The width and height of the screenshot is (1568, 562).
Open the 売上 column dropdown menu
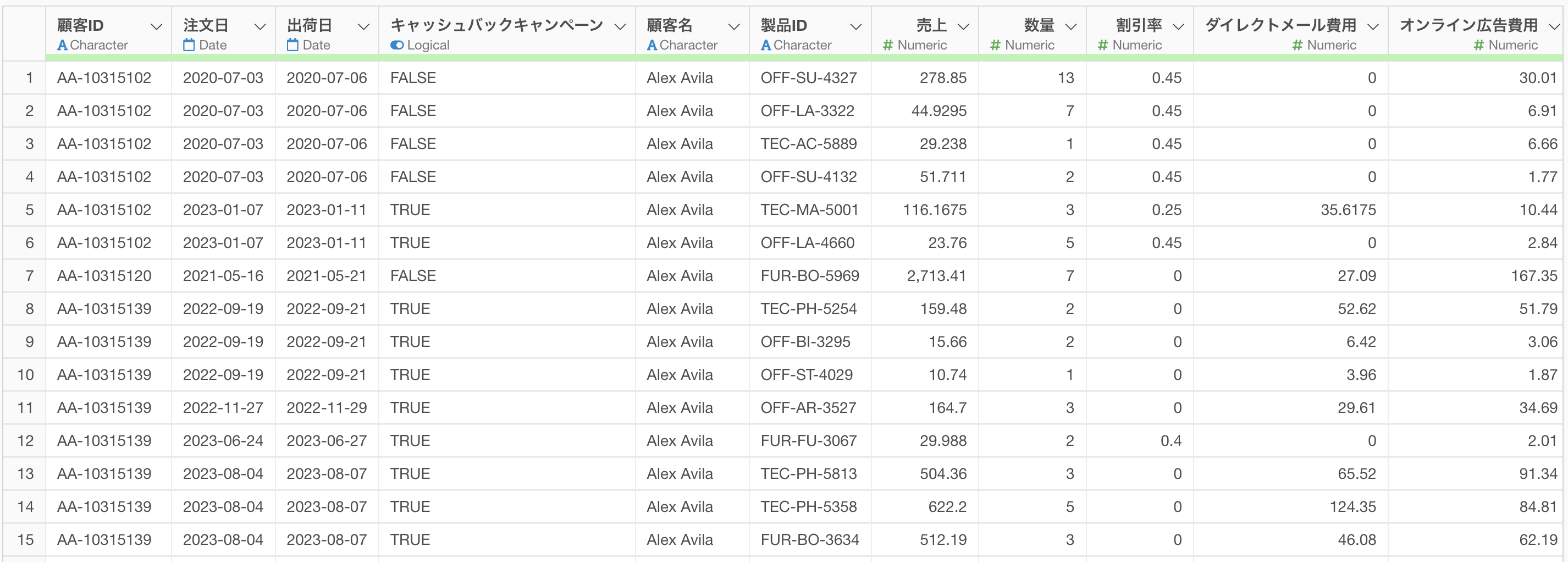click(963, 26)
